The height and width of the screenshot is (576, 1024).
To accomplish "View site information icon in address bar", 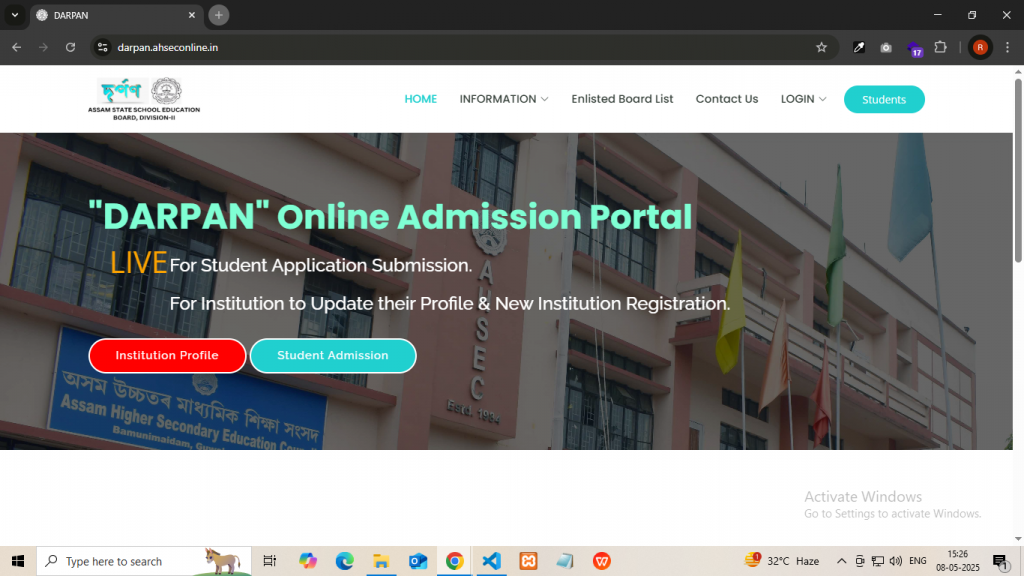I will (103, 47).
